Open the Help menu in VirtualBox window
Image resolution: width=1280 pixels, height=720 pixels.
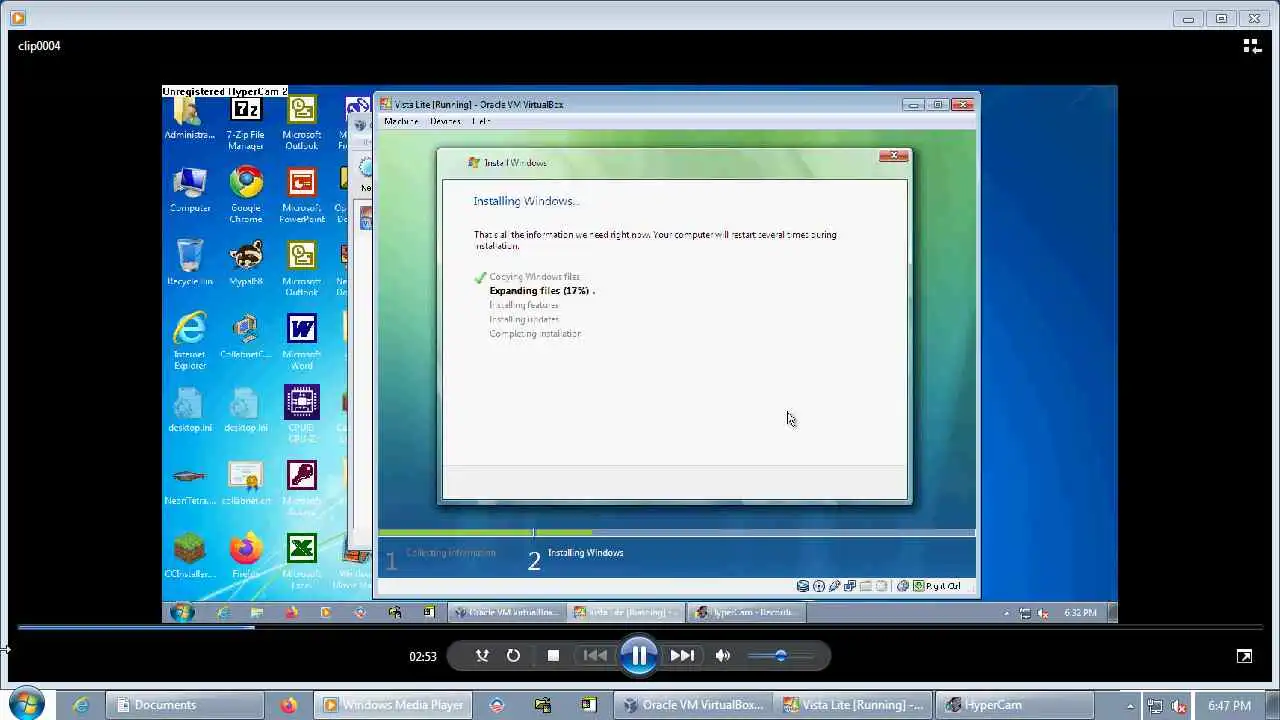(x=481, y=121)
